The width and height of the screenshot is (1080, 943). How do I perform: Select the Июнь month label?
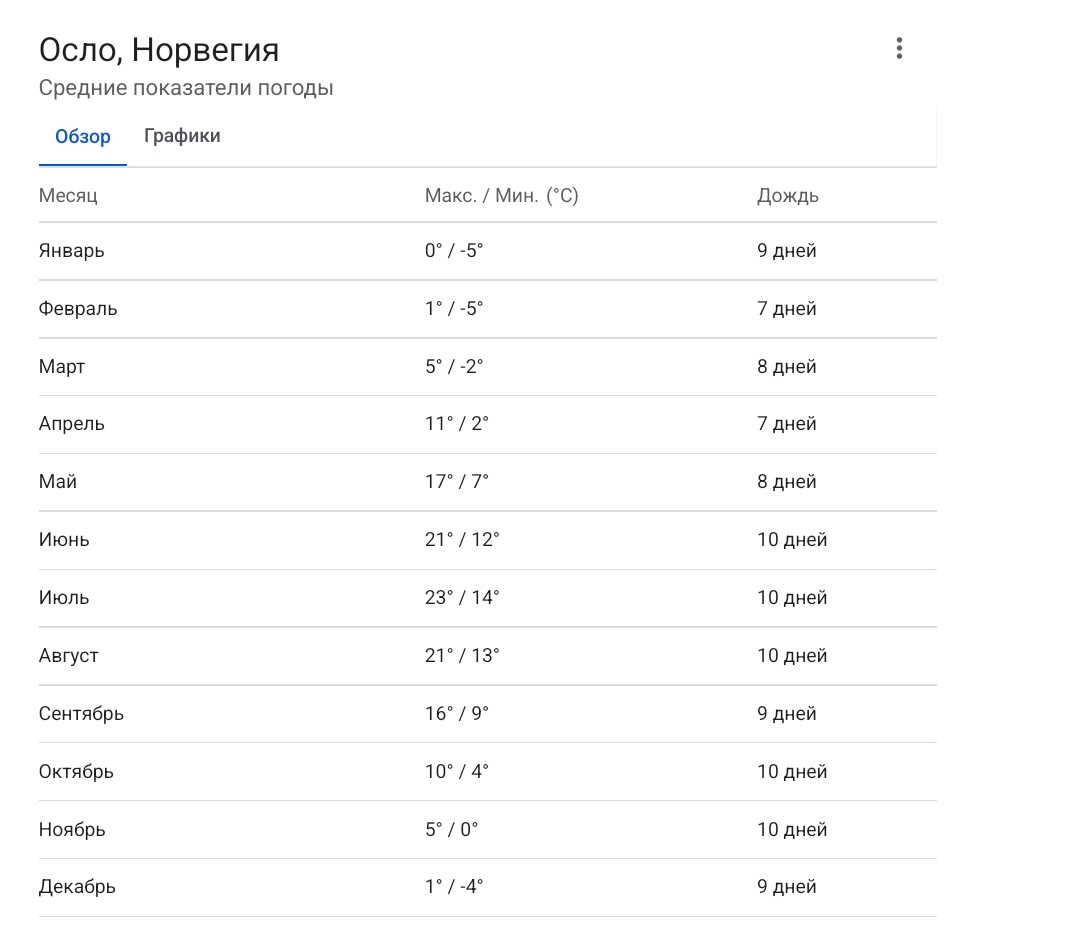click(x=64, y=540)
